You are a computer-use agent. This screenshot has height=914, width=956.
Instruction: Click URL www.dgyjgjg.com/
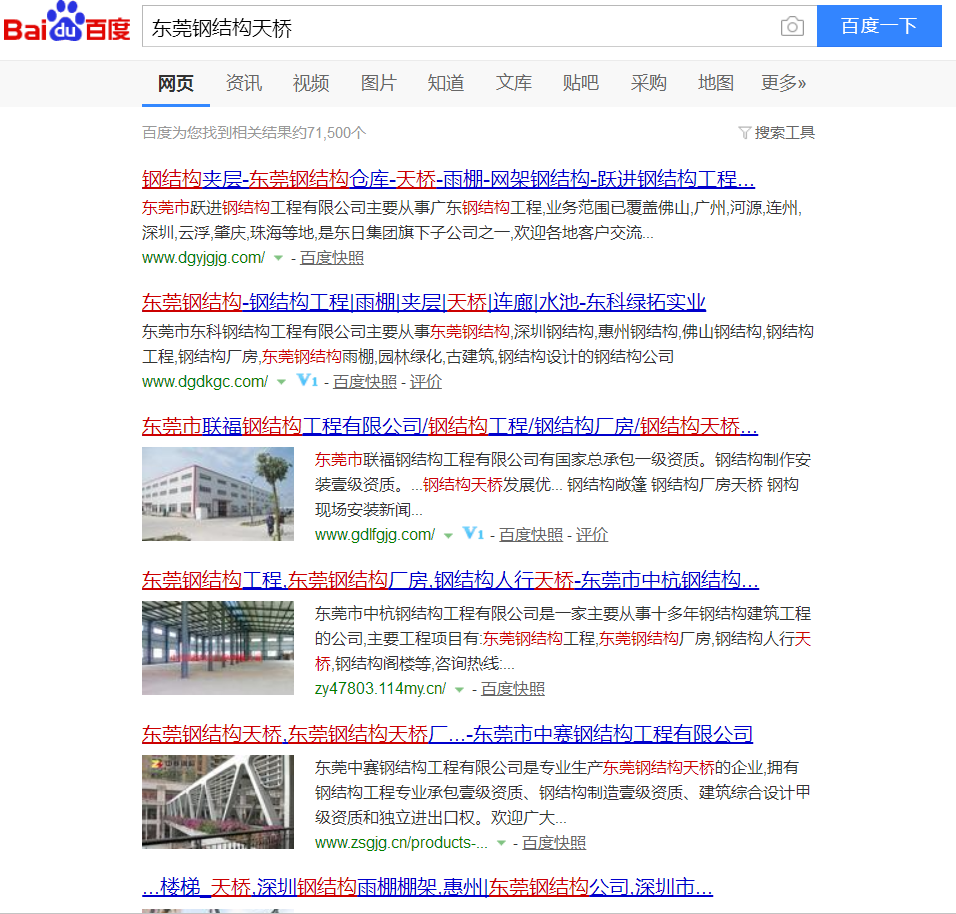click(x=204, y=258)
